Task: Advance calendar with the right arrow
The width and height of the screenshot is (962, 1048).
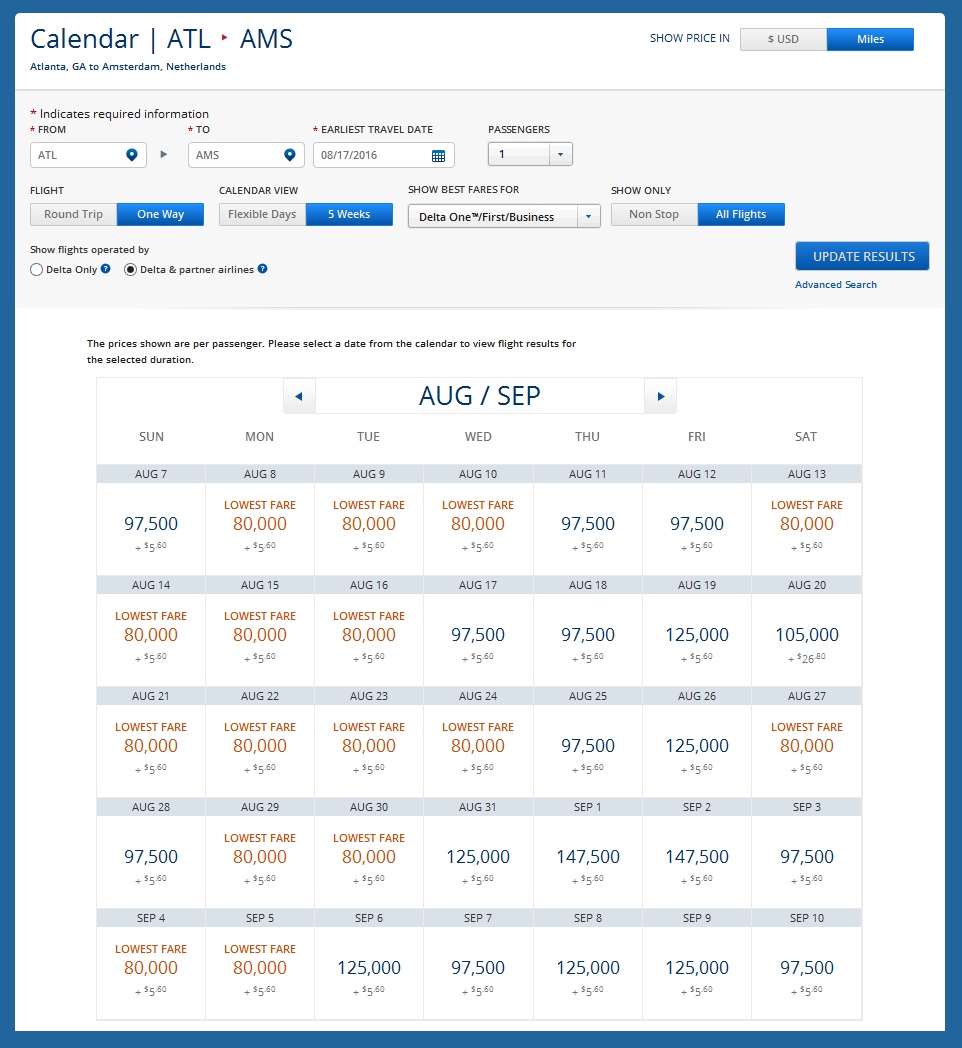Action: point(660,396)
